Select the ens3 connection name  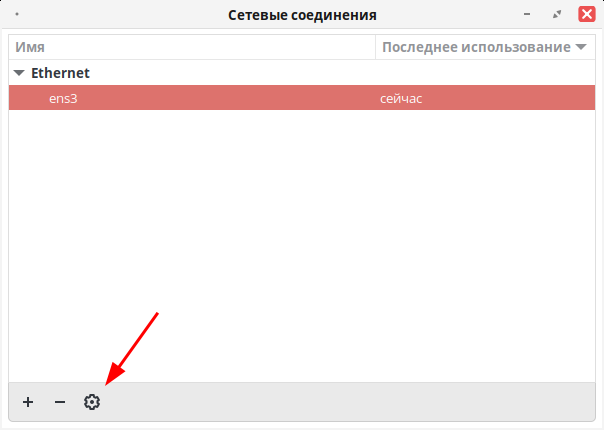tap(63, 99)
